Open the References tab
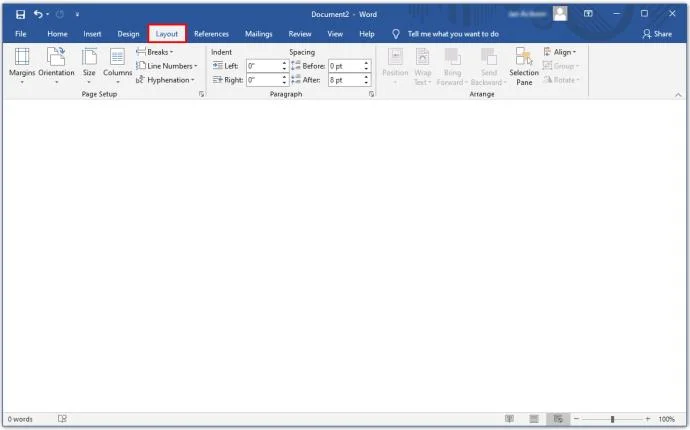 (x=211, y=34)
